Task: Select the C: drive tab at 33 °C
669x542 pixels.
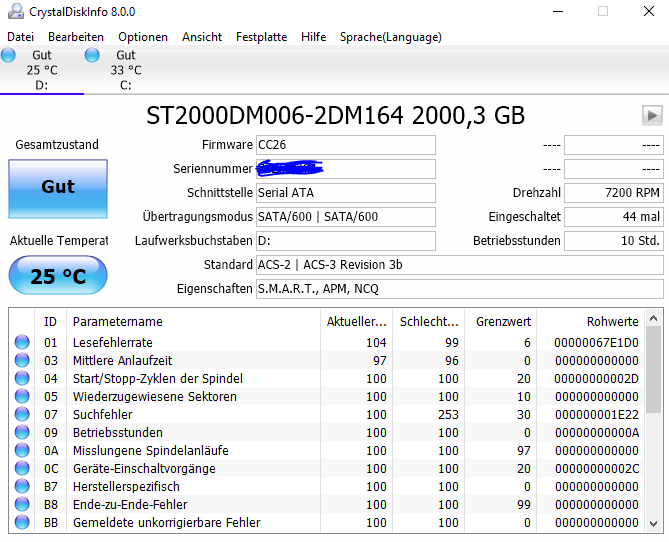Action: pos(126,70)
